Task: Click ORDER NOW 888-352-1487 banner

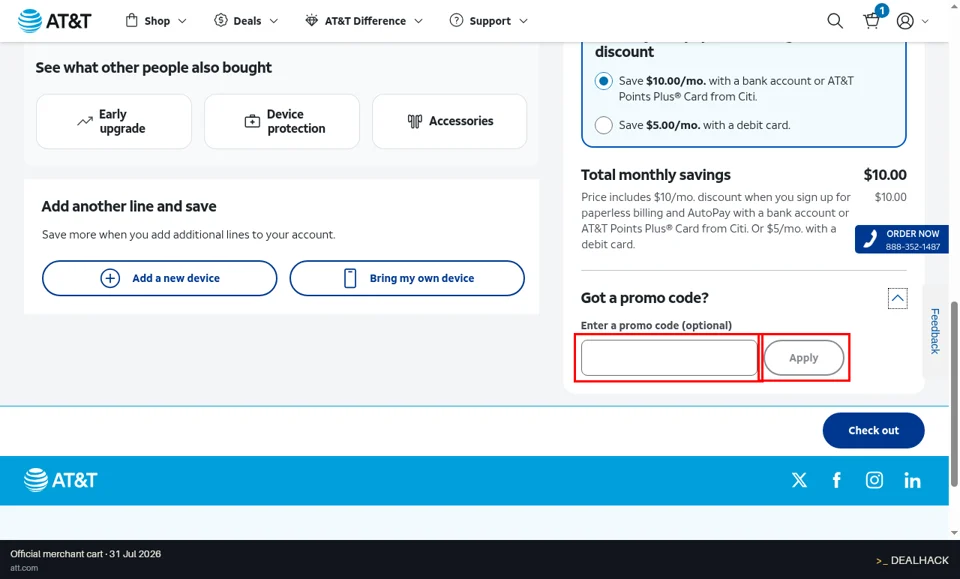Action: point(902,239)
